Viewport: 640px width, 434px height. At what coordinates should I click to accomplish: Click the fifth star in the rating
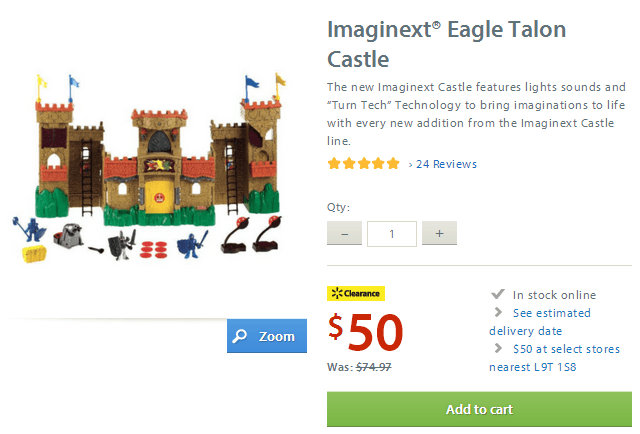pos(394,164)
